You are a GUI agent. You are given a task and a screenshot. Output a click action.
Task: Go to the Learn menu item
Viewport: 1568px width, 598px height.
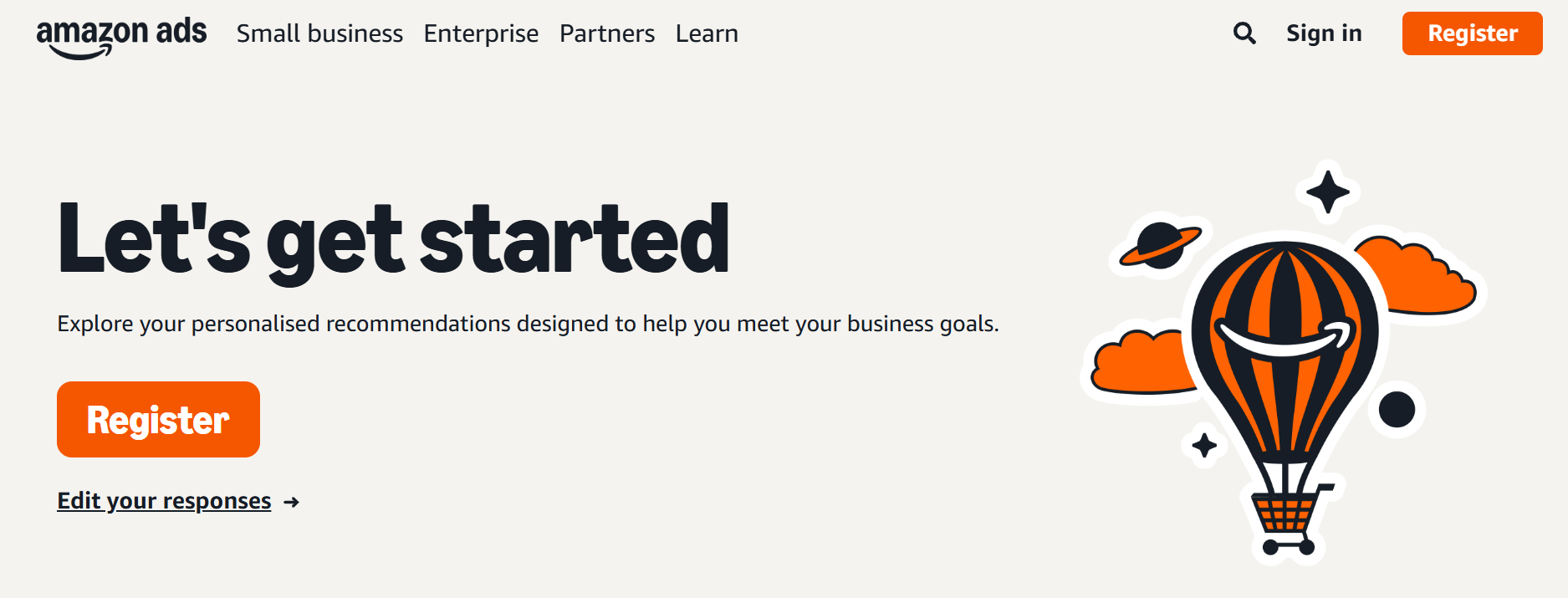pos(707,33)
